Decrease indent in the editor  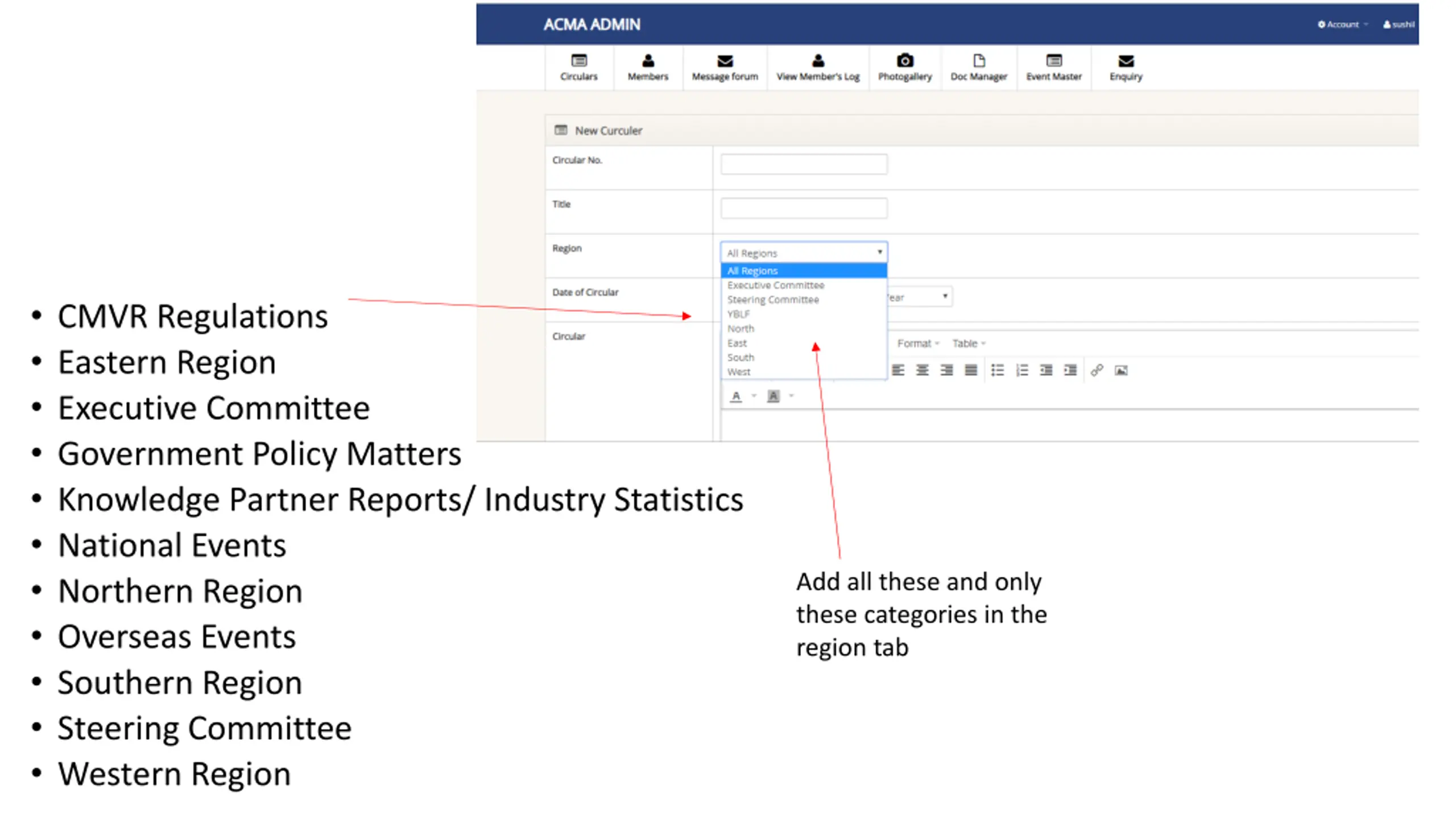[1046, 370]
